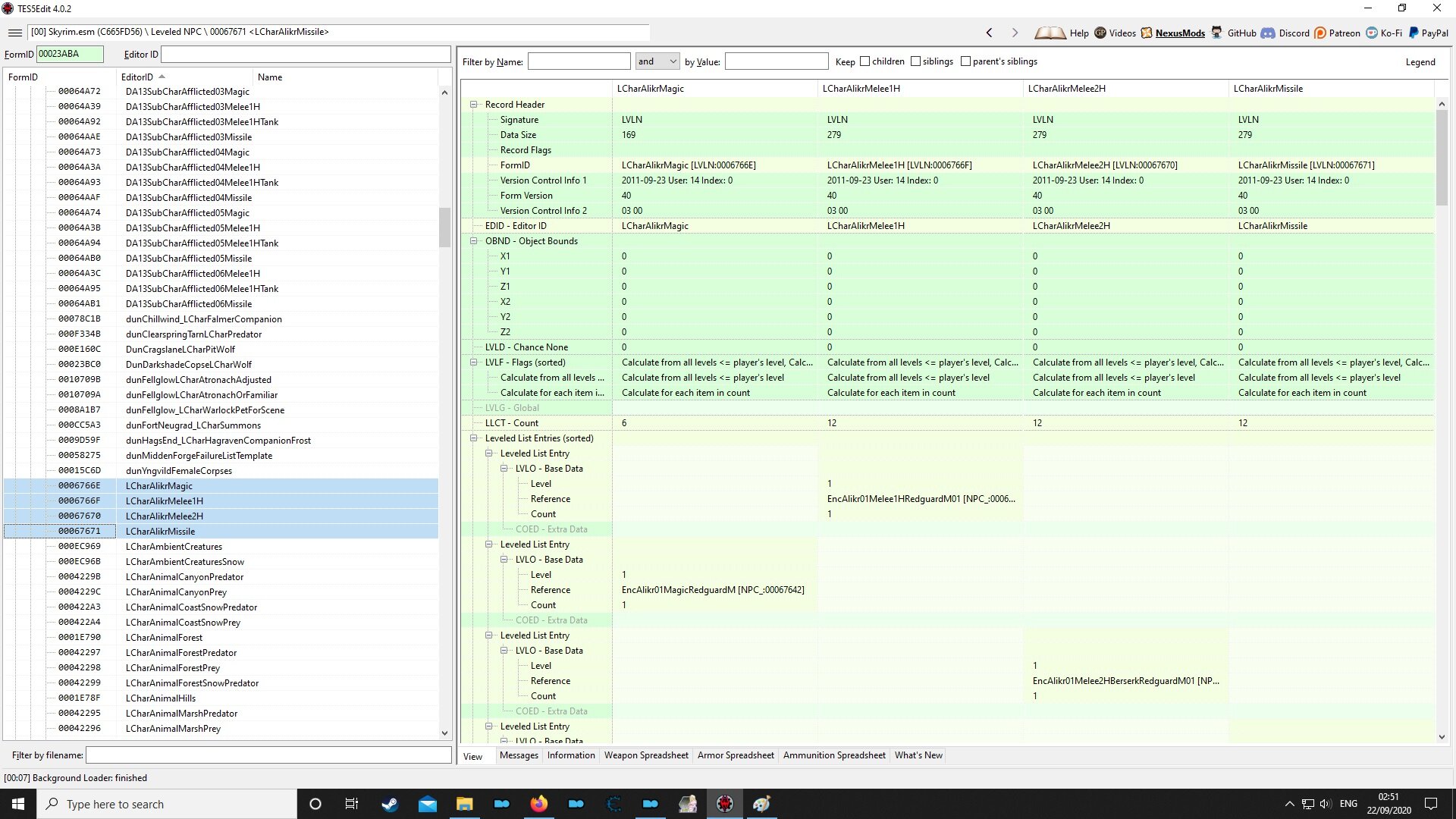The height and width of the screenshot is (819, 1456).
Task: Focus the FormID input field
Action: point(70,54)
